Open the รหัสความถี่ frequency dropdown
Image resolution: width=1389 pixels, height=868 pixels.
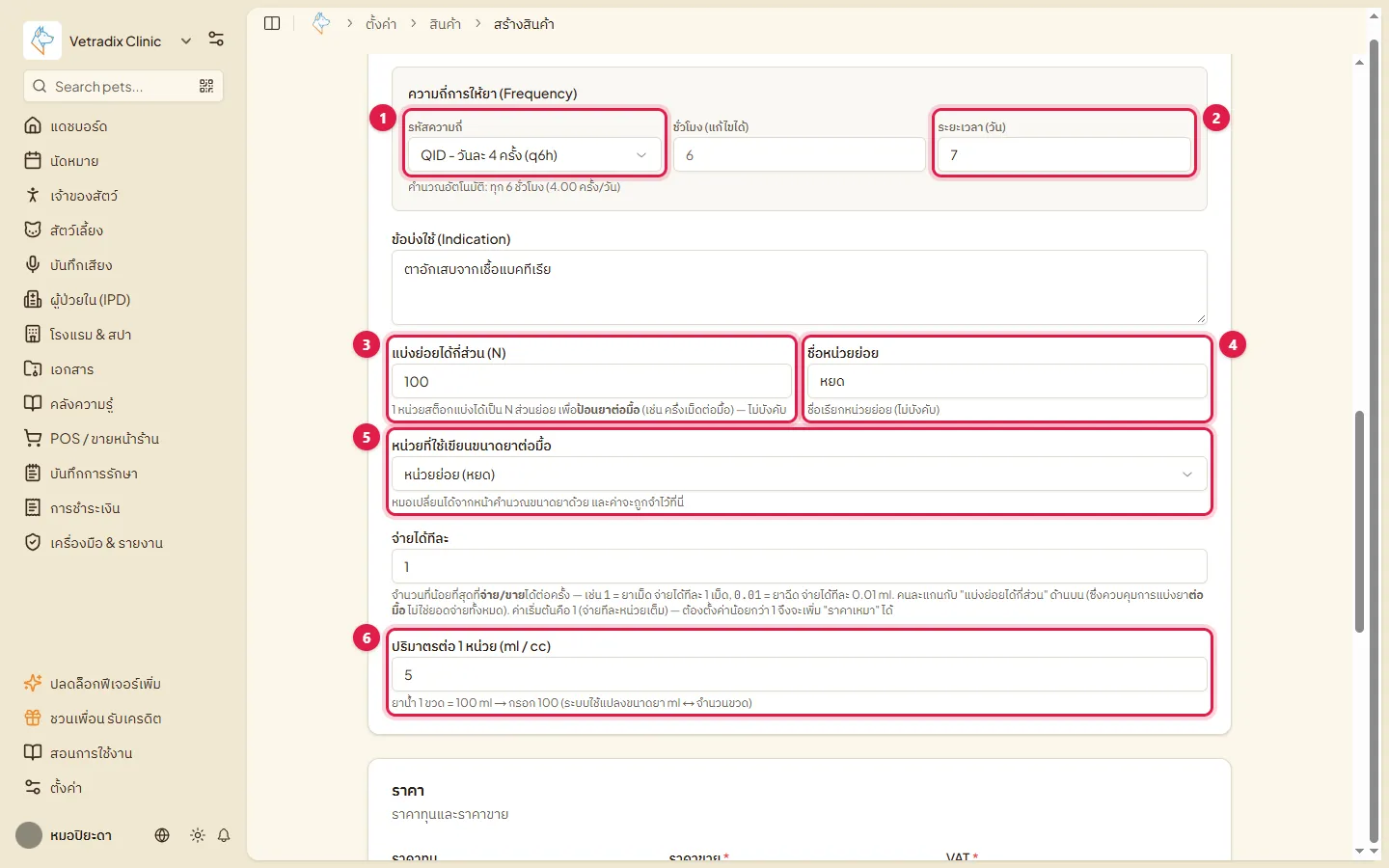tap(534, 155)
